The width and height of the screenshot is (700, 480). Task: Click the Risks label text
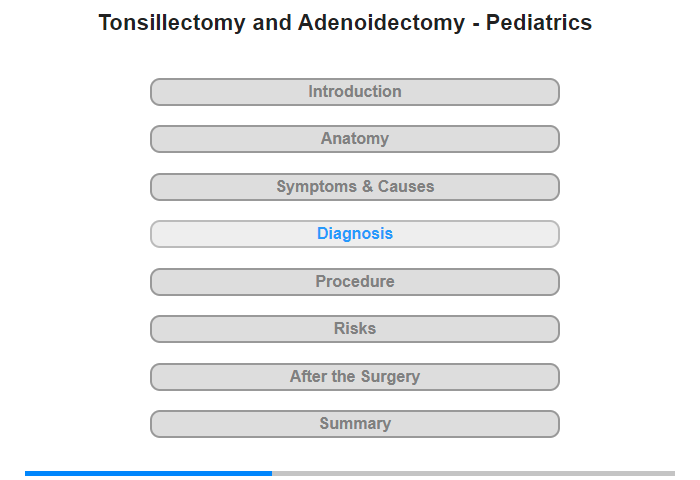click(x=355, y=329)
